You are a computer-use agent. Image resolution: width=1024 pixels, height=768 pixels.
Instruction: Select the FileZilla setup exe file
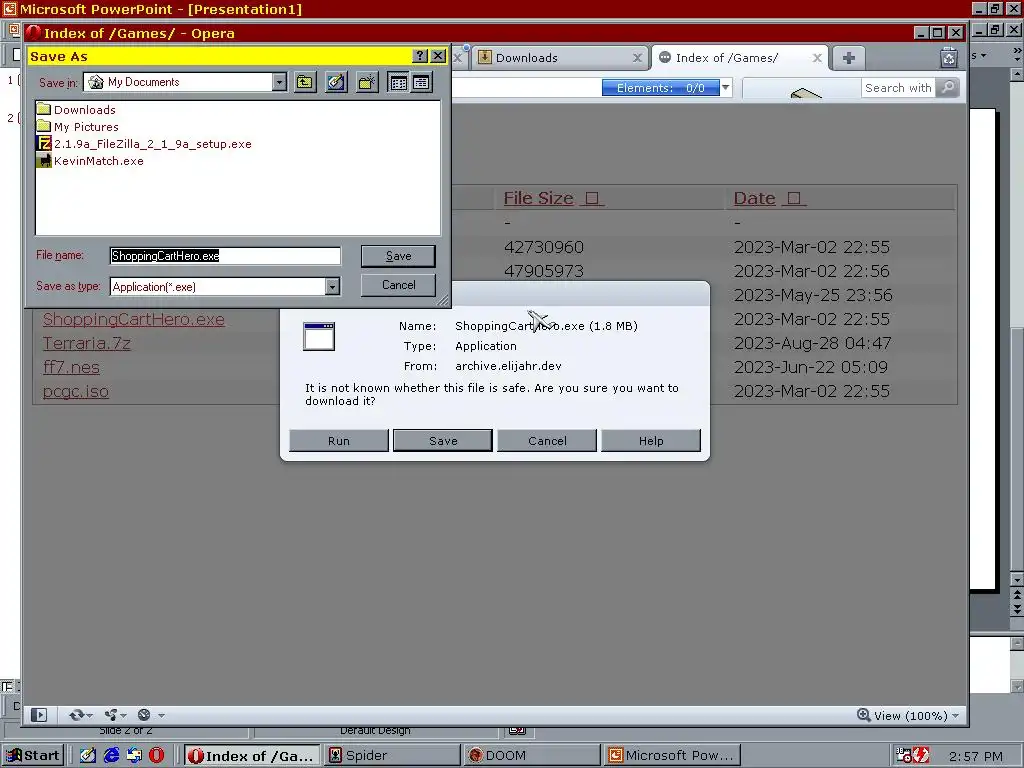[x=144, y=144]
